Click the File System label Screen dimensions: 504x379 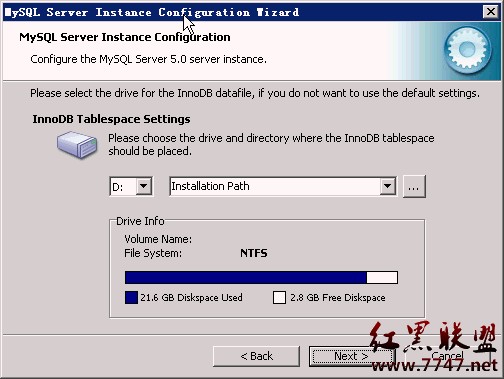point(153,253)
